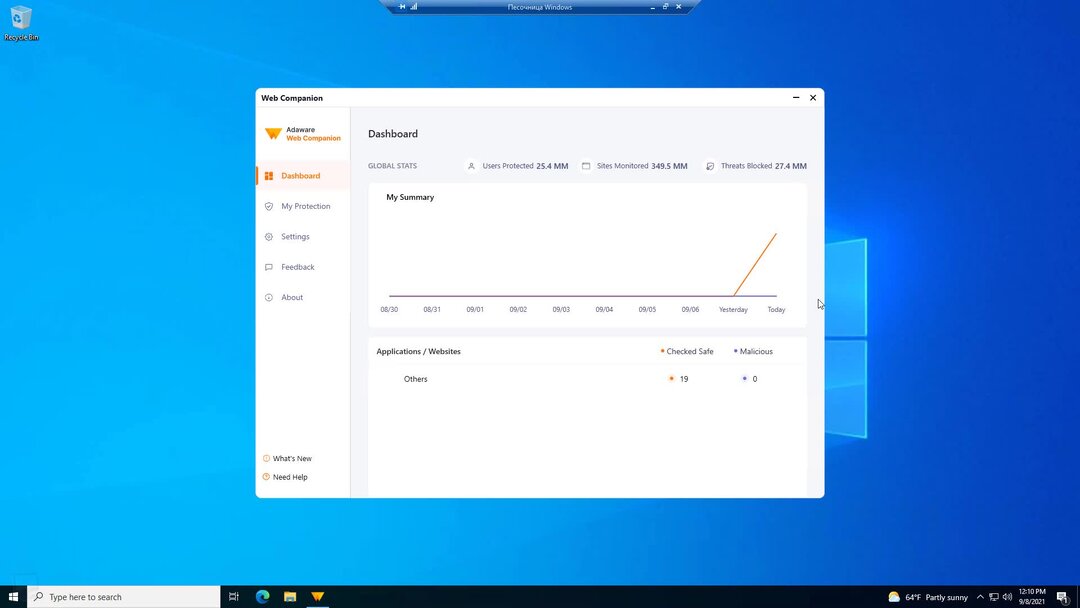This screenshot has width=1080, height=608.
Task: Open the Recycle Bin desktop icon
Action: click(21, 23)
